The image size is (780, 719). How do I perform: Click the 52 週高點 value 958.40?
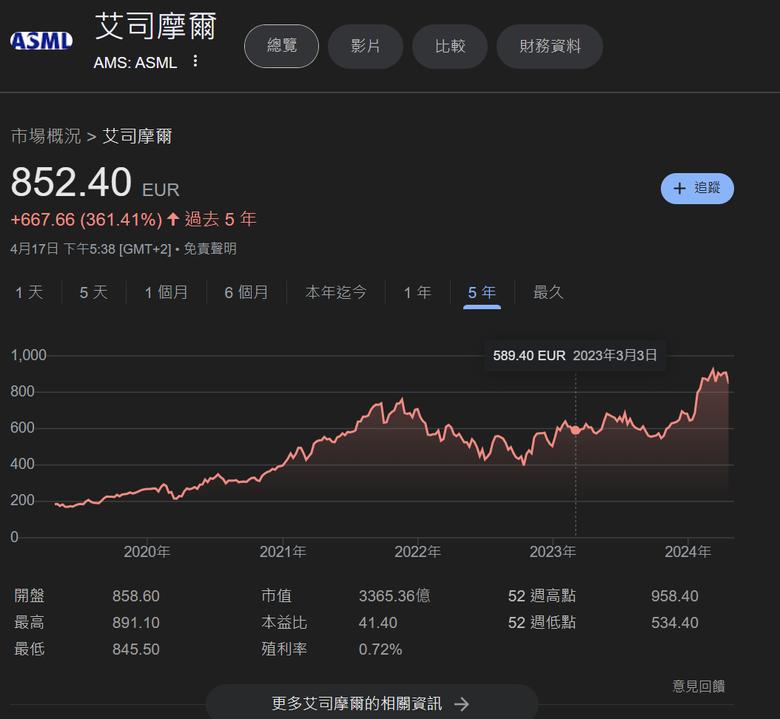click(x=675, y=596)
